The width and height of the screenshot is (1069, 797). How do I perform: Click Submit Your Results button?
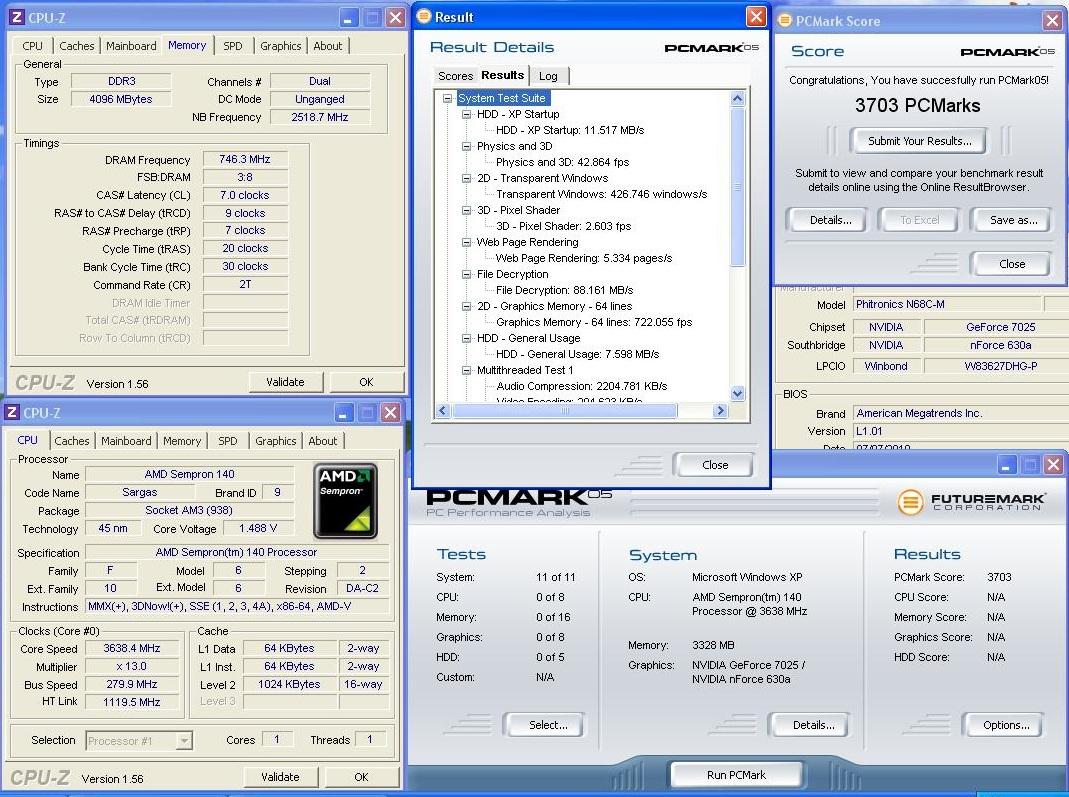click(919, 141)
